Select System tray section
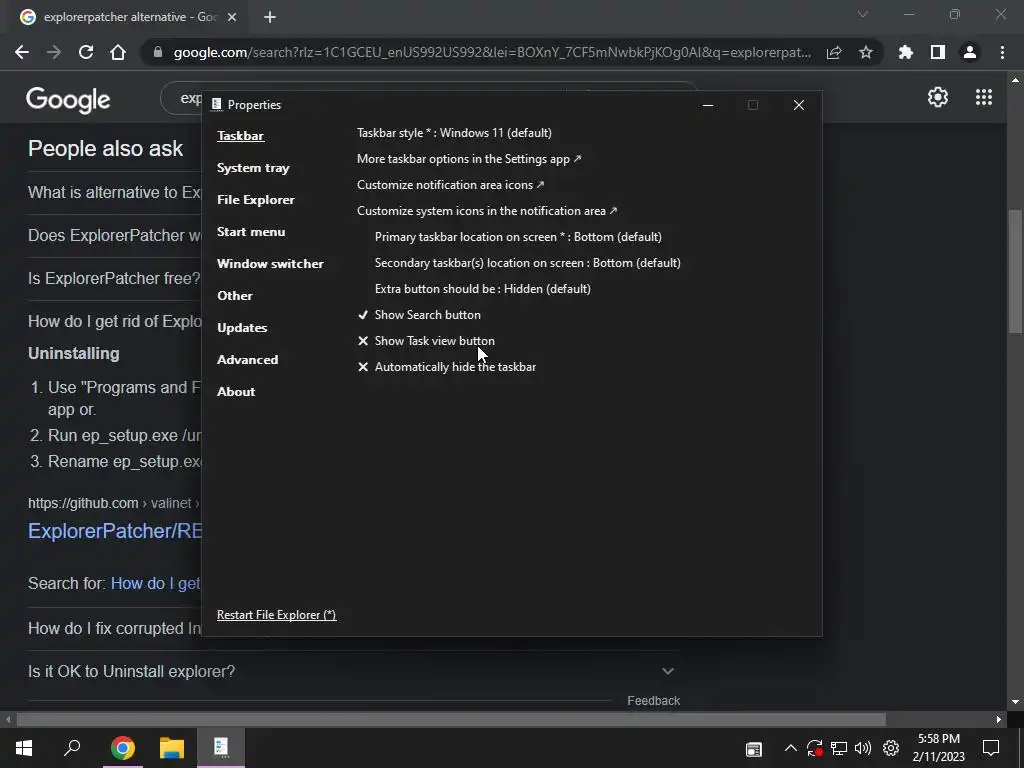 (253, 168)
